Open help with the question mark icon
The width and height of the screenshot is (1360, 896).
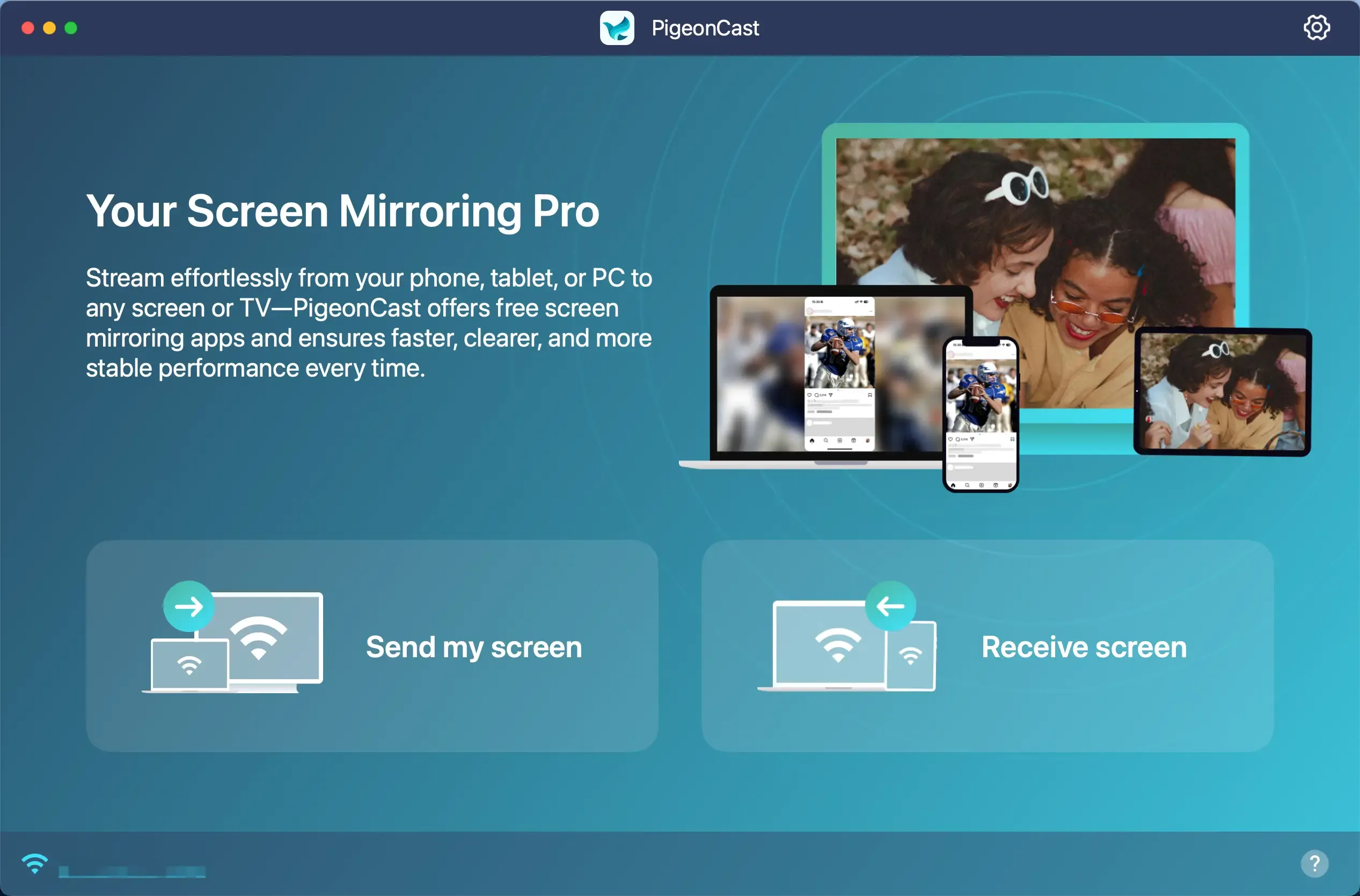tap(1314, 863)
